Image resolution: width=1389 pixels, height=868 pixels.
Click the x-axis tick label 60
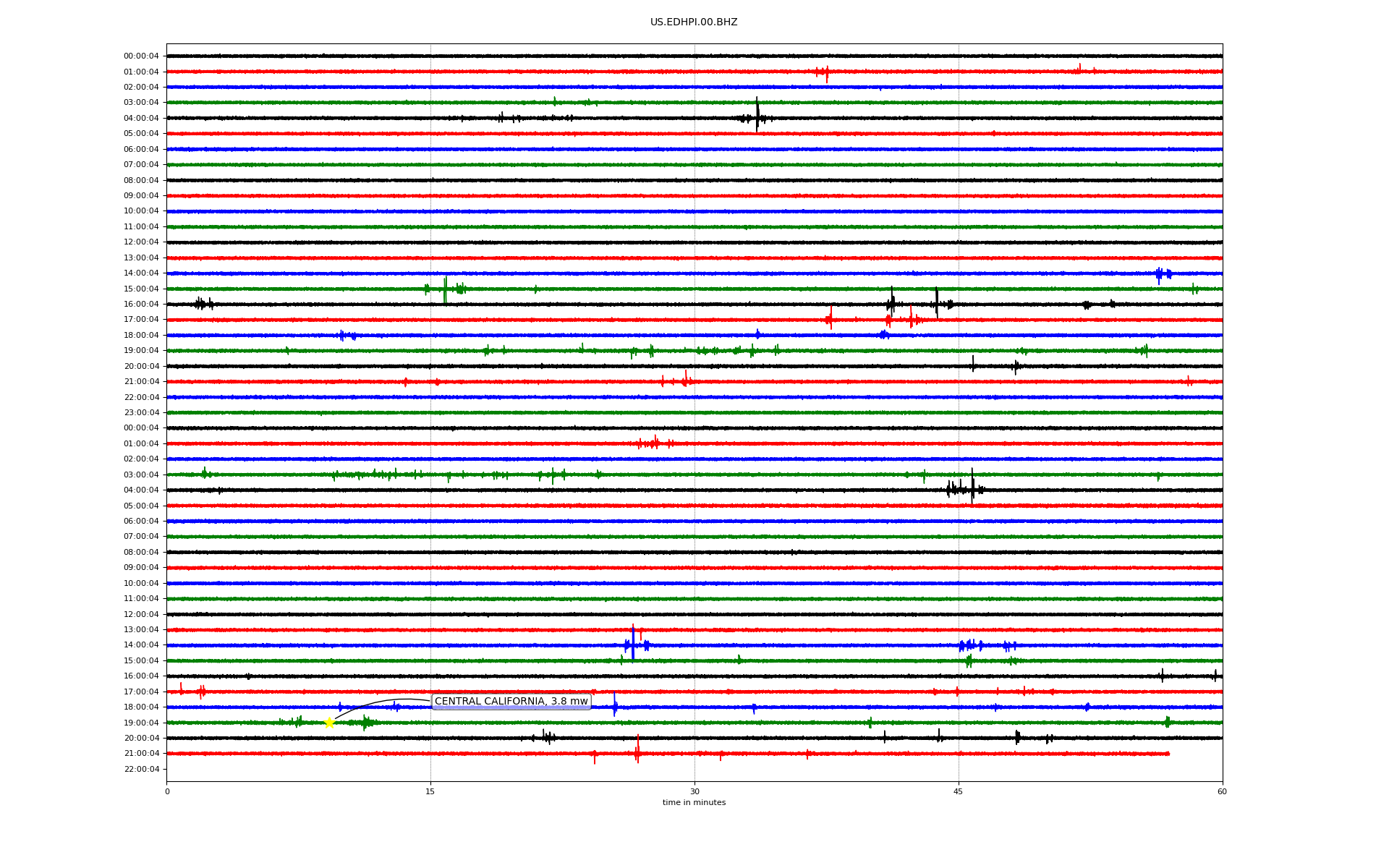coord(1222,791)
